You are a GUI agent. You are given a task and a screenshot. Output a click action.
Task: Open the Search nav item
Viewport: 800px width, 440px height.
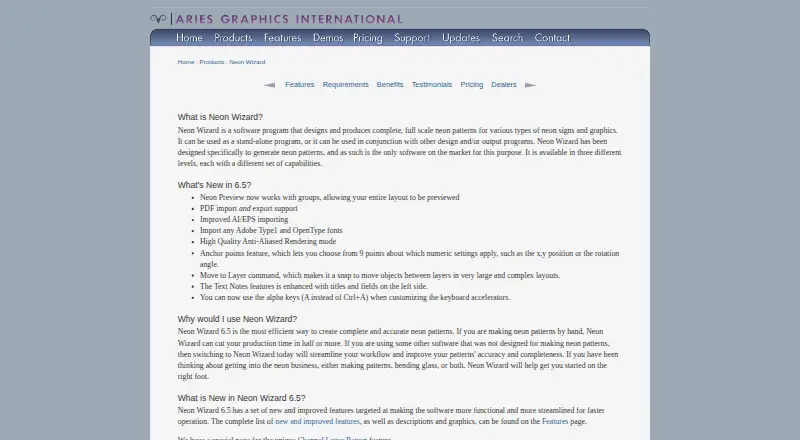508,38
